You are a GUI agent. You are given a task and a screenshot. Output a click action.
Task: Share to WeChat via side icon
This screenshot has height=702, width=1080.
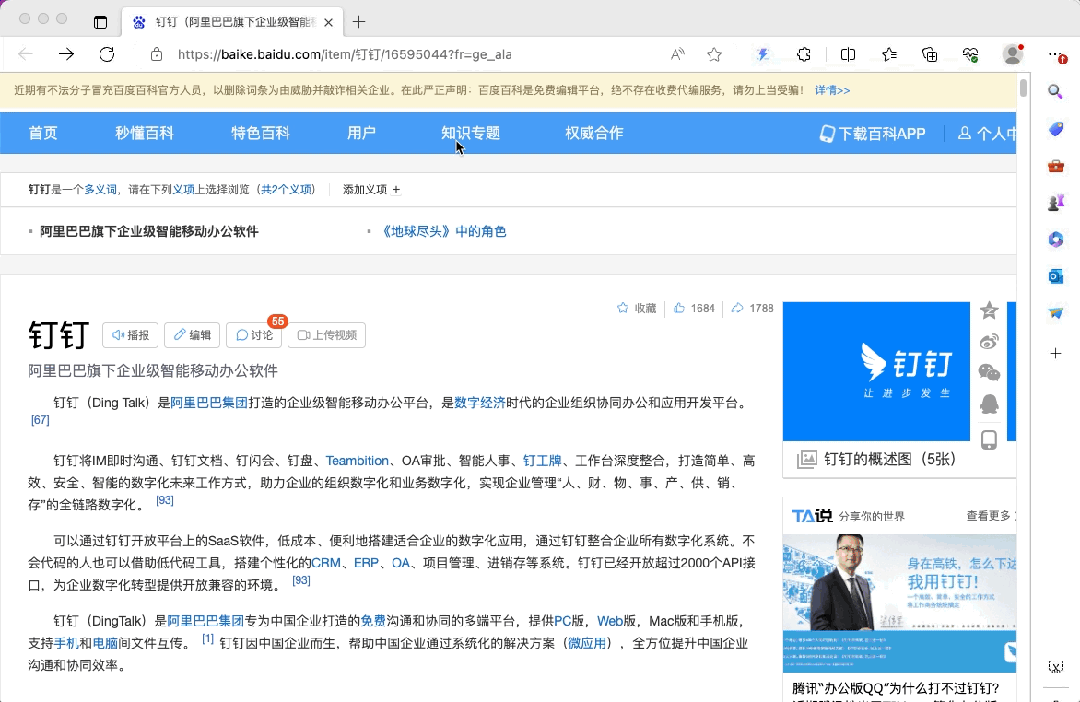(x=989, y=373)
